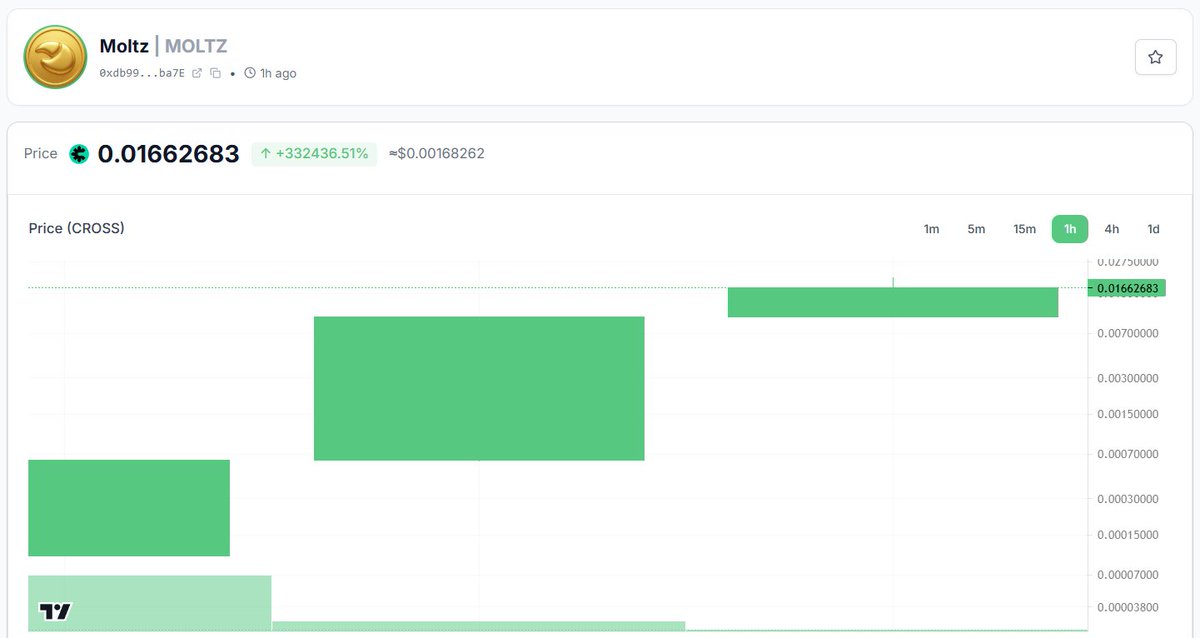
Task: Click the +332436.51% change badge
Action: click(x=314, y=154)
